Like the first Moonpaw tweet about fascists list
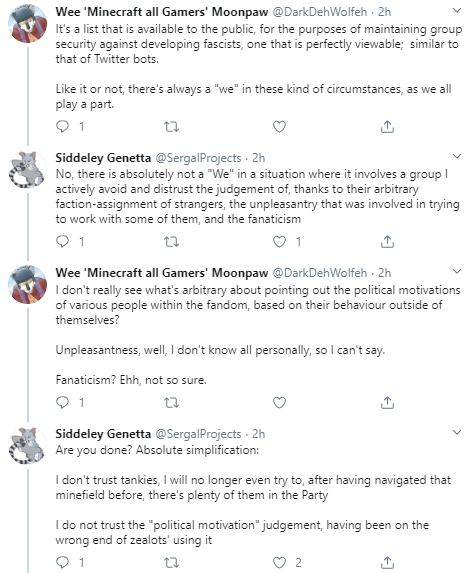 click(279, 126)
